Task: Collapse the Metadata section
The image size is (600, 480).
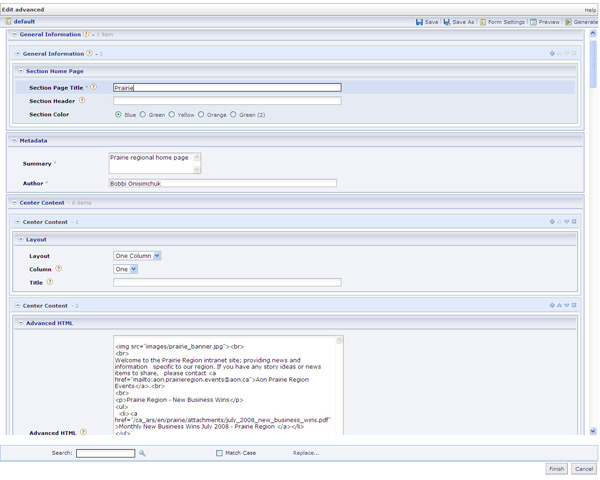Action: [x=14, y=141]
